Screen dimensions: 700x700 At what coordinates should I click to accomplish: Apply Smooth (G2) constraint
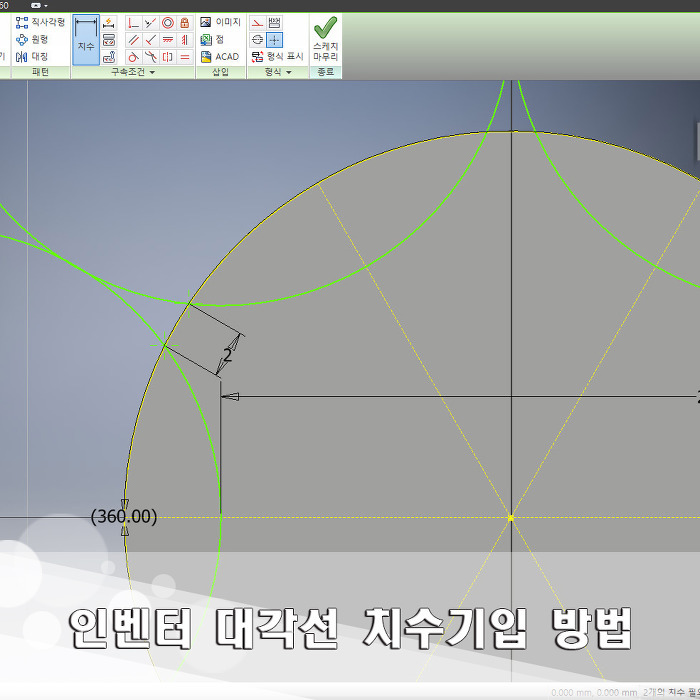coord(150,57)
